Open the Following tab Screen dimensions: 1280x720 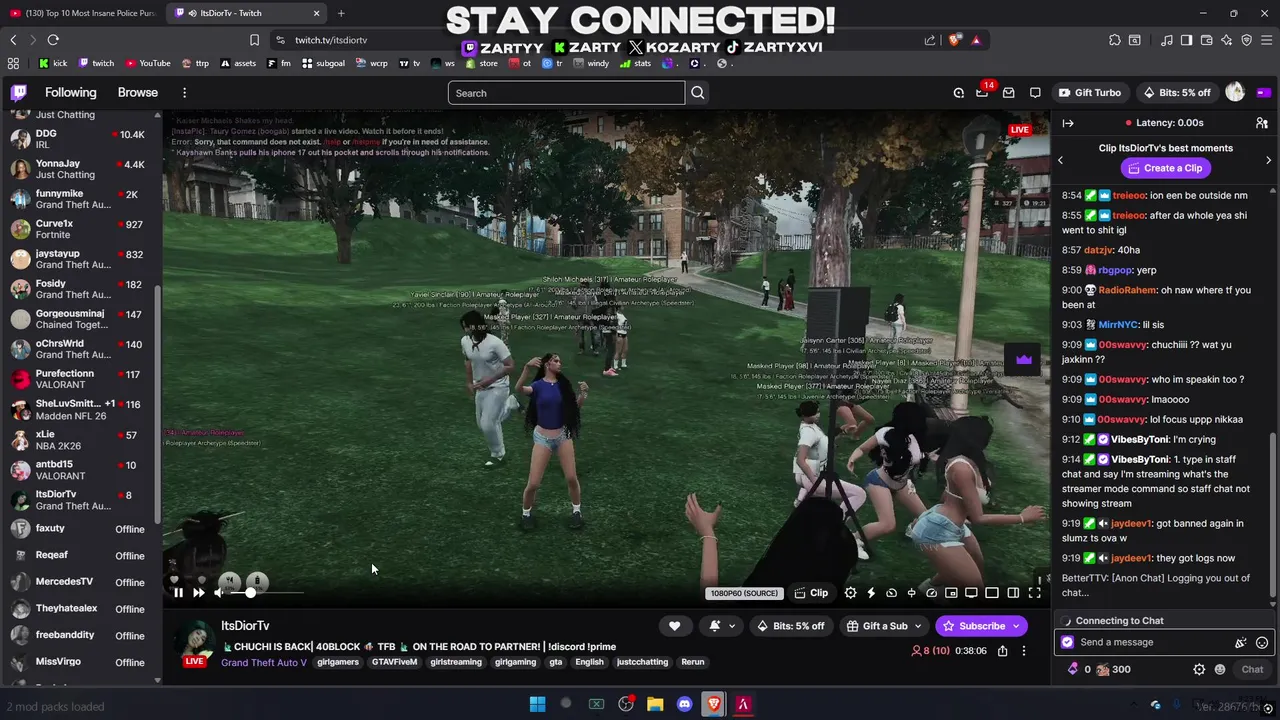coord(71,93)
